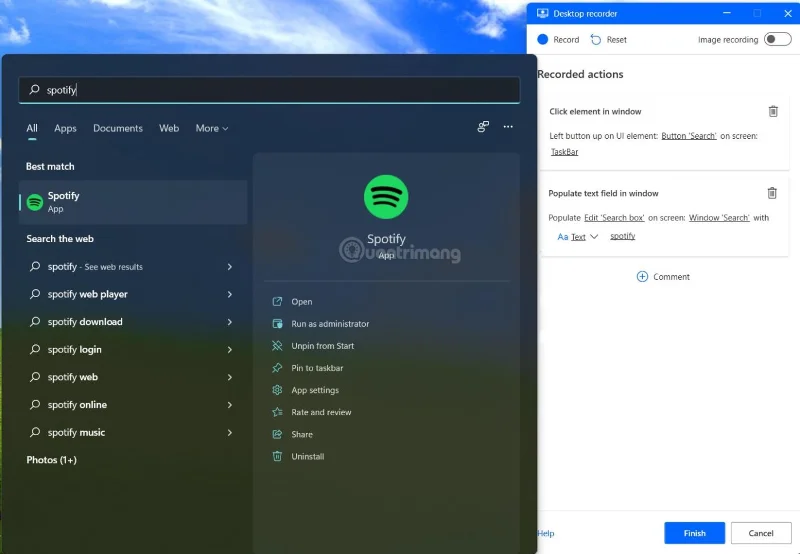Viewport: 800px width, 554px height.
Task: Click 'spotify web' web suggestion
Action: [72, 377]
